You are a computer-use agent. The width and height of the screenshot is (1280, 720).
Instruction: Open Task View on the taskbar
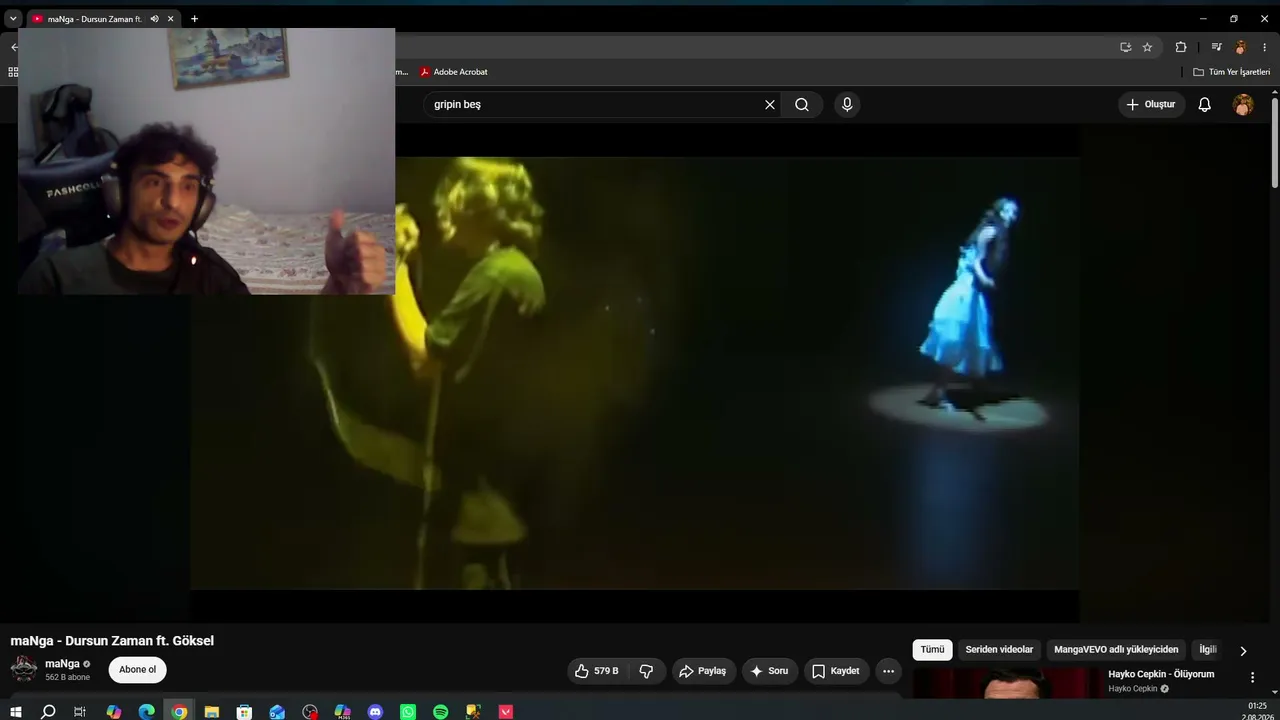(x=80, y=712)
